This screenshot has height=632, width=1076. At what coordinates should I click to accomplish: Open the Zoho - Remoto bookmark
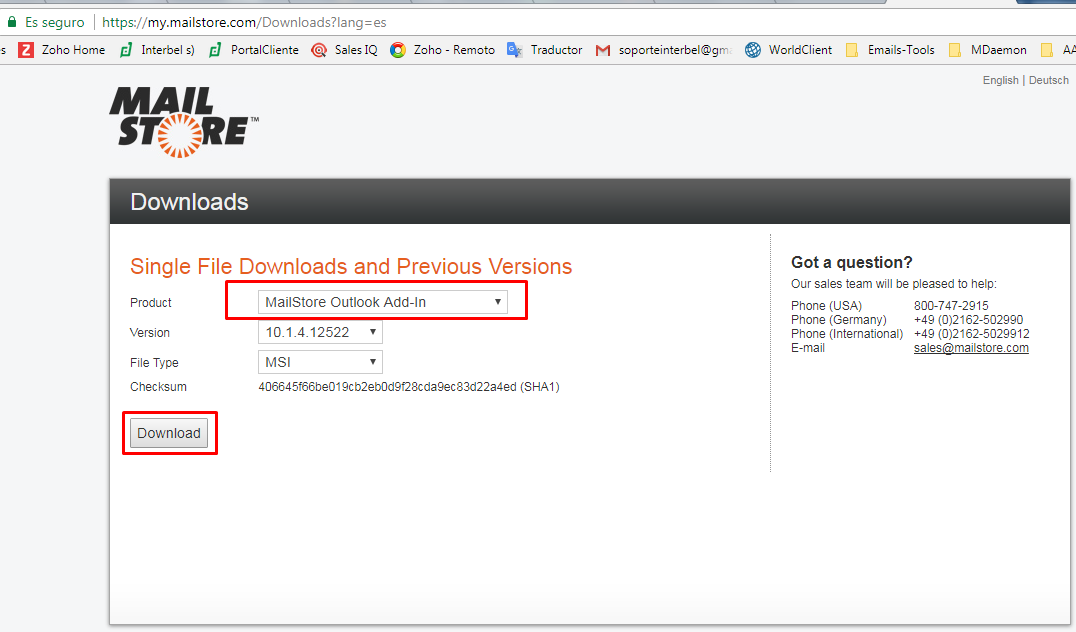pos(443,50)
